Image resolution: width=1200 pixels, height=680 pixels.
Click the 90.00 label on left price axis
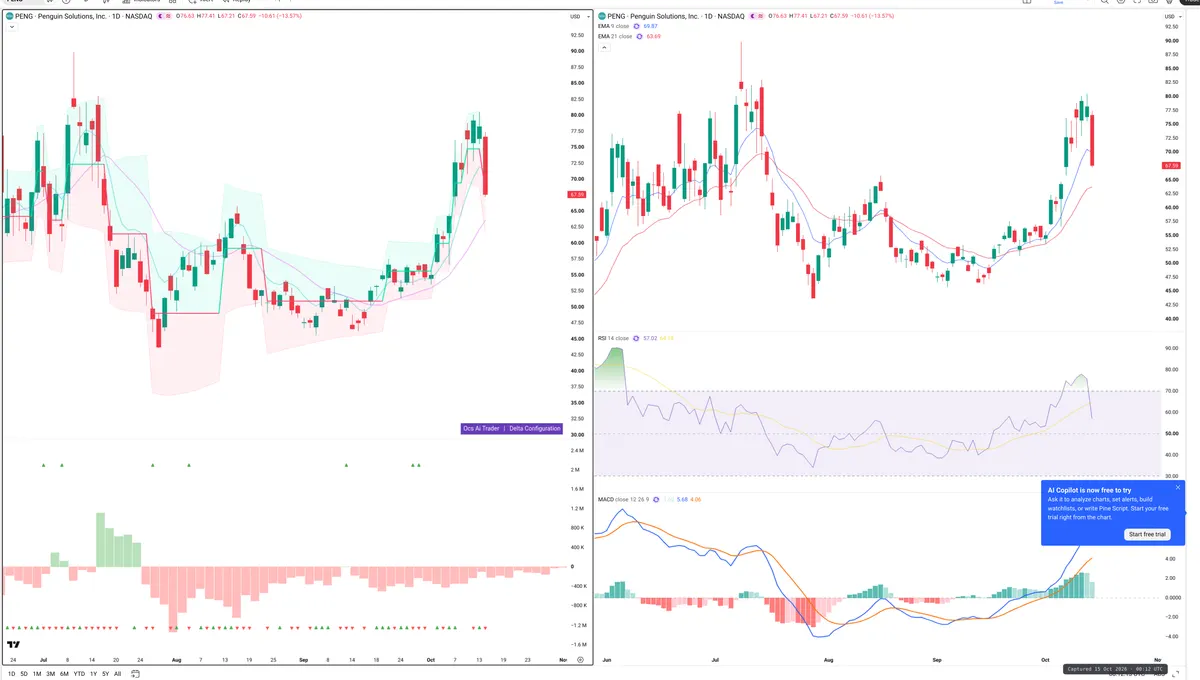pyautogui.click(x=577, y=51)
